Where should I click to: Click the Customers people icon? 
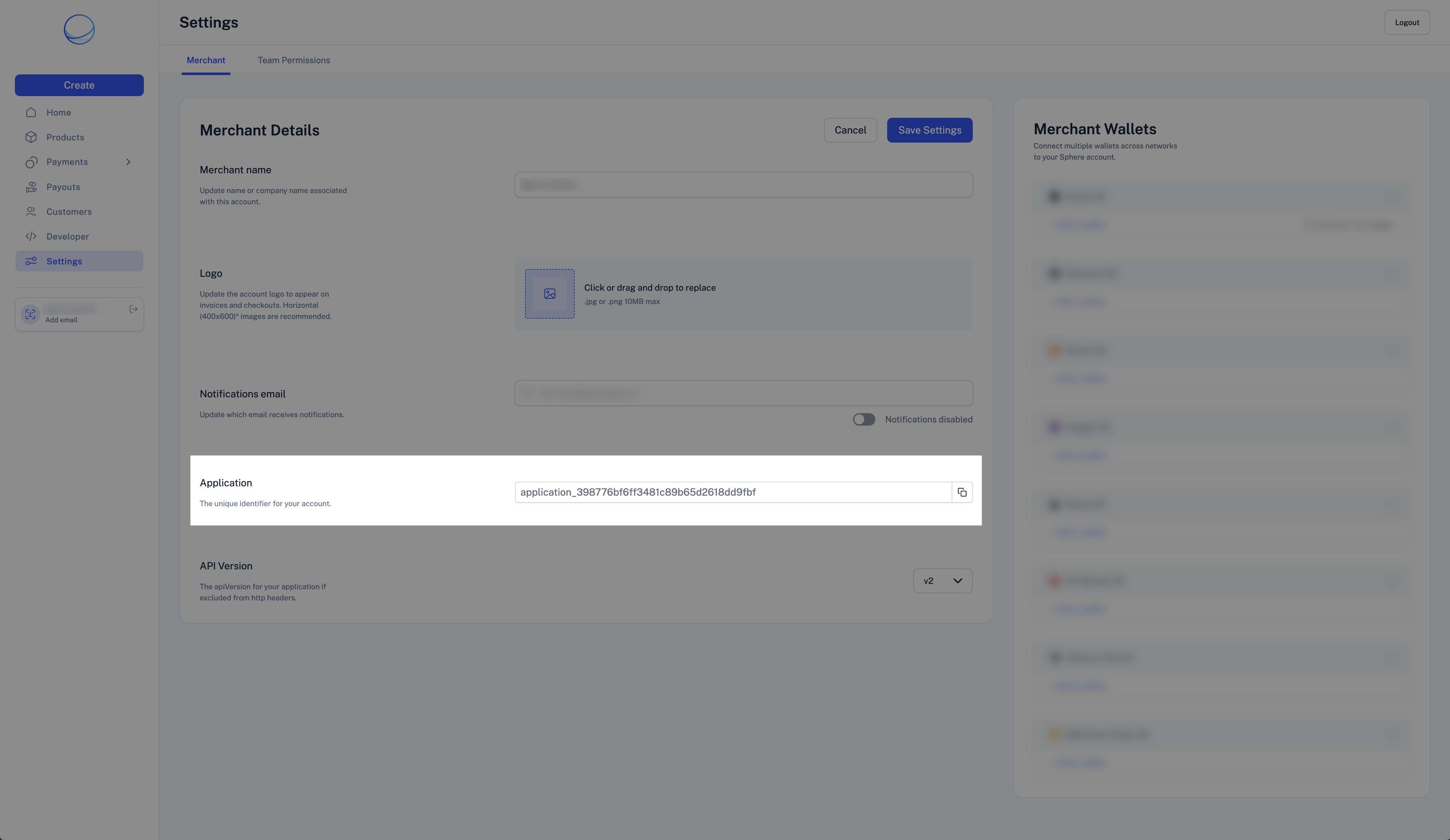click(31, 212)
